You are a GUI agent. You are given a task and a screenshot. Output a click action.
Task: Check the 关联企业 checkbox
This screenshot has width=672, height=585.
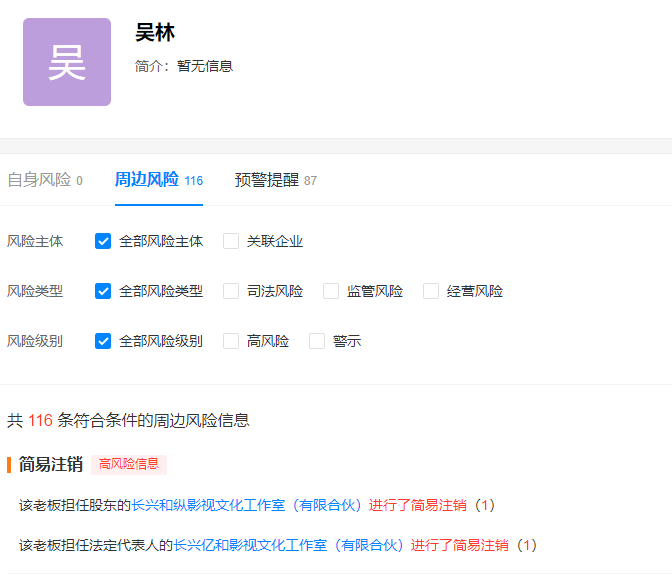click(231, 241)
